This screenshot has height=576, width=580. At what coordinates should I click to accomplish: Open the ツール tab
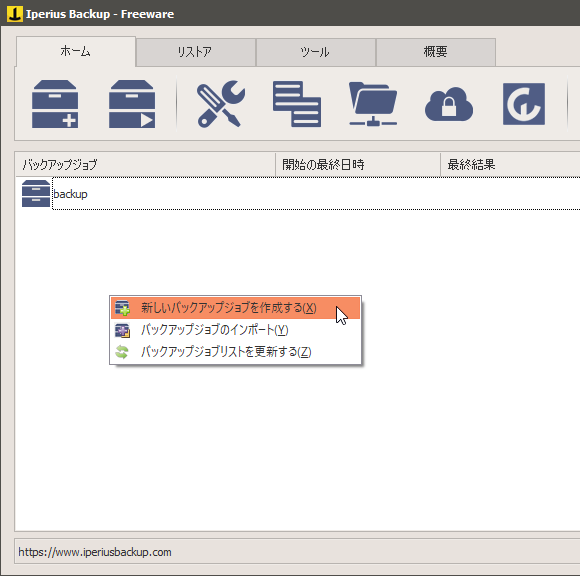coord(316,52)
